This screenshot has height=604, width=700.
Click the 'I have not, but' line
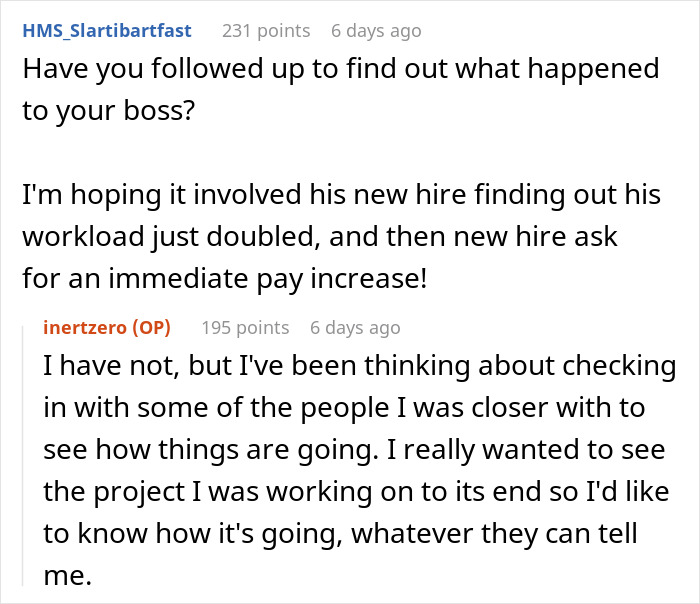tap(360, 366)
